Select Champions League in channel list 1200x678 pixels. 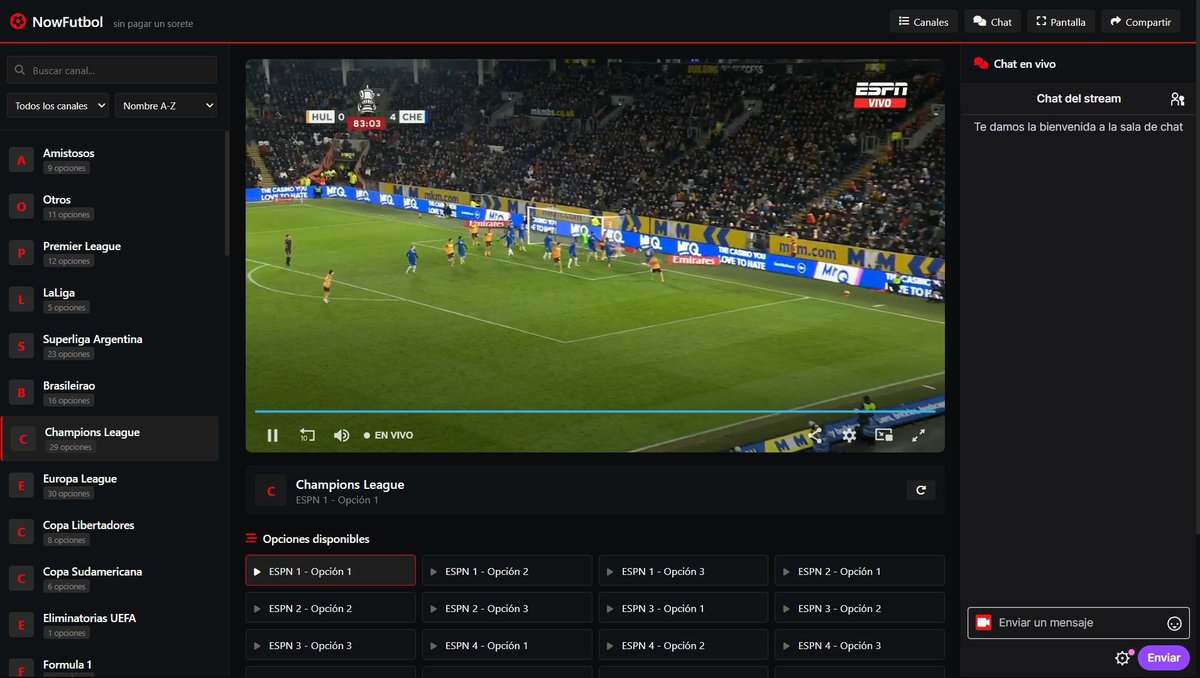(110, 439)
